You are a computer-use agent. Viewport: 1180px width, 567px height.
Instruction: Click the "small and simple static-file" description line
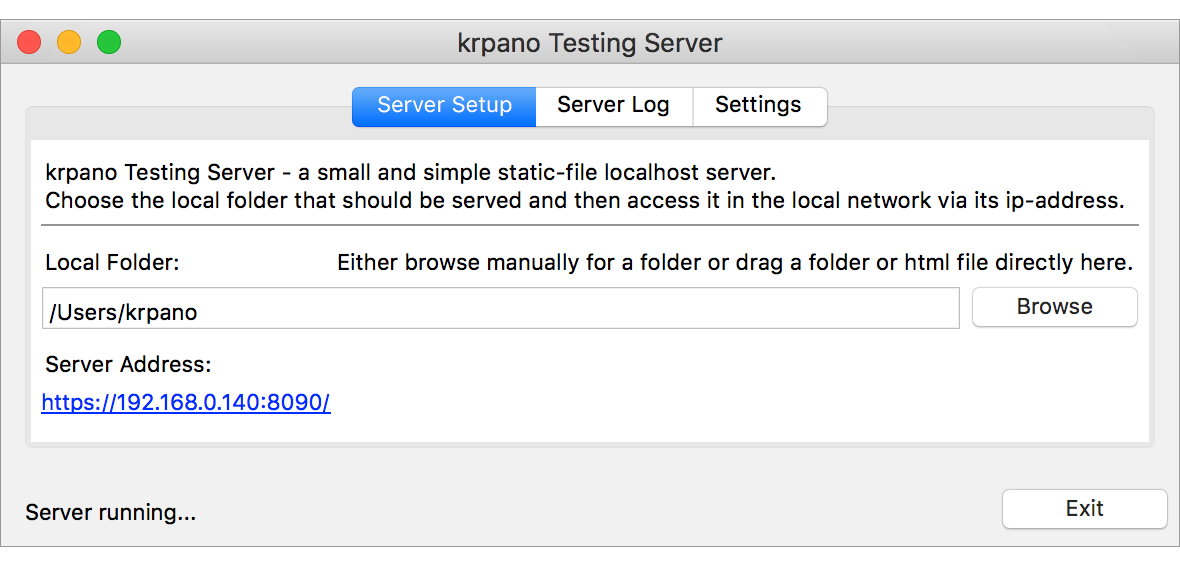click(410, 172)
